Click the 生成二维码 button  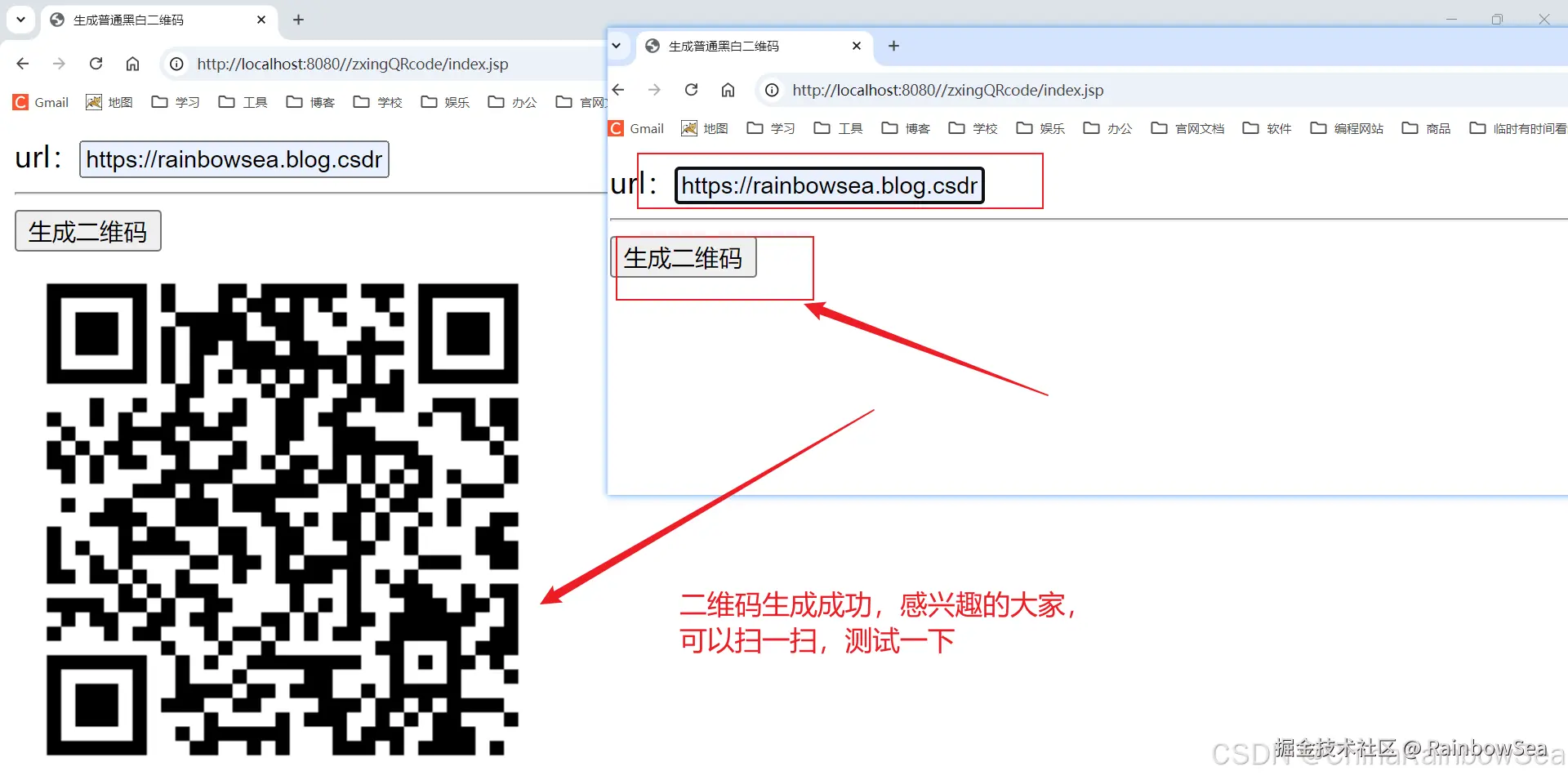(x=684, y=257)
